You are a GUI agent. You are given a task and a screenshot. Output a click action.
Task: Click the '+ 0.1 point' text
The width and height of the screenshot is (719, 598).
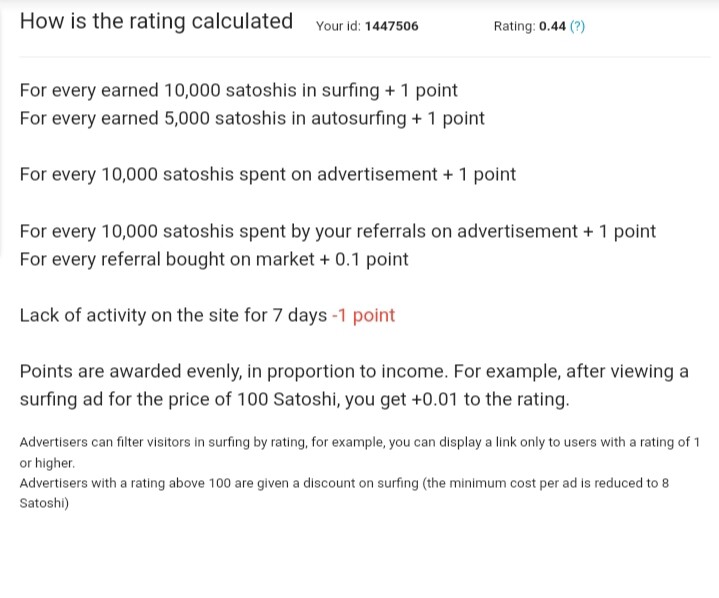coord(364,260)
